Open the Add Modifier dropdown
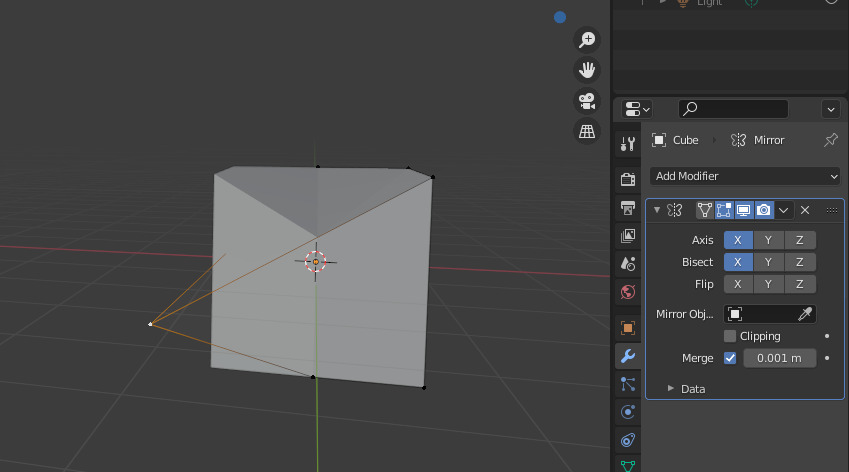849x472 pixels. coord(745,176)
